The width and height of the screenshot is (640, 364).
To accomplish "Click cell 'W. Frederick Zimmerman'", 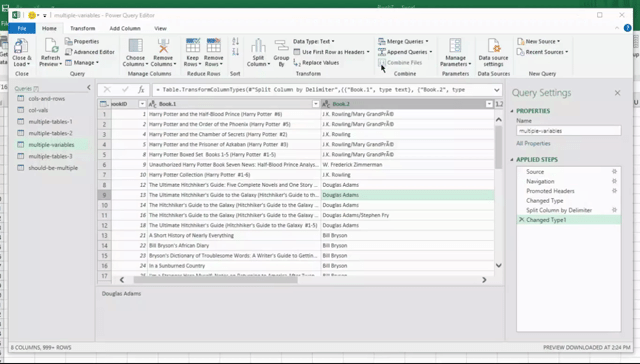I will (407, 164).
